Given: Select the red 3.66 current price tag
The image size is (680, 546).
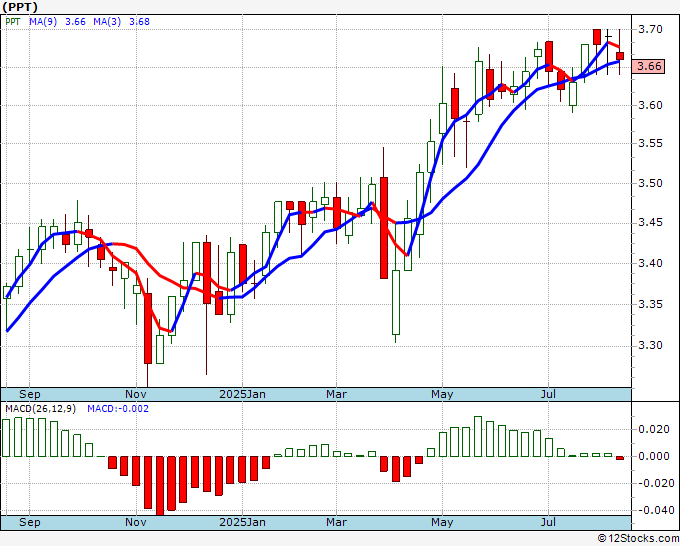Looking at the screenshot, I should 649,66.
